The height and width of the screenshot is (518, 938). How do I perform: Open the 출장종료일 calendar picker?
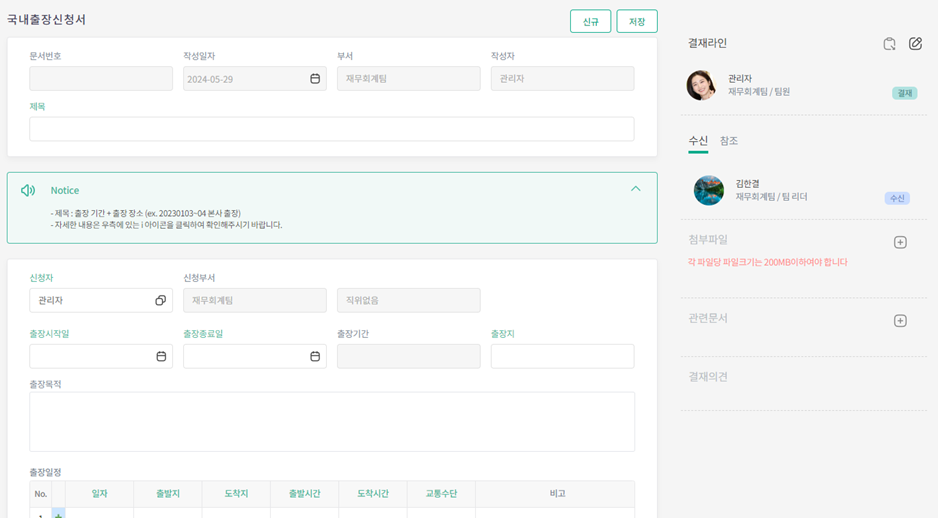[315, 356]
